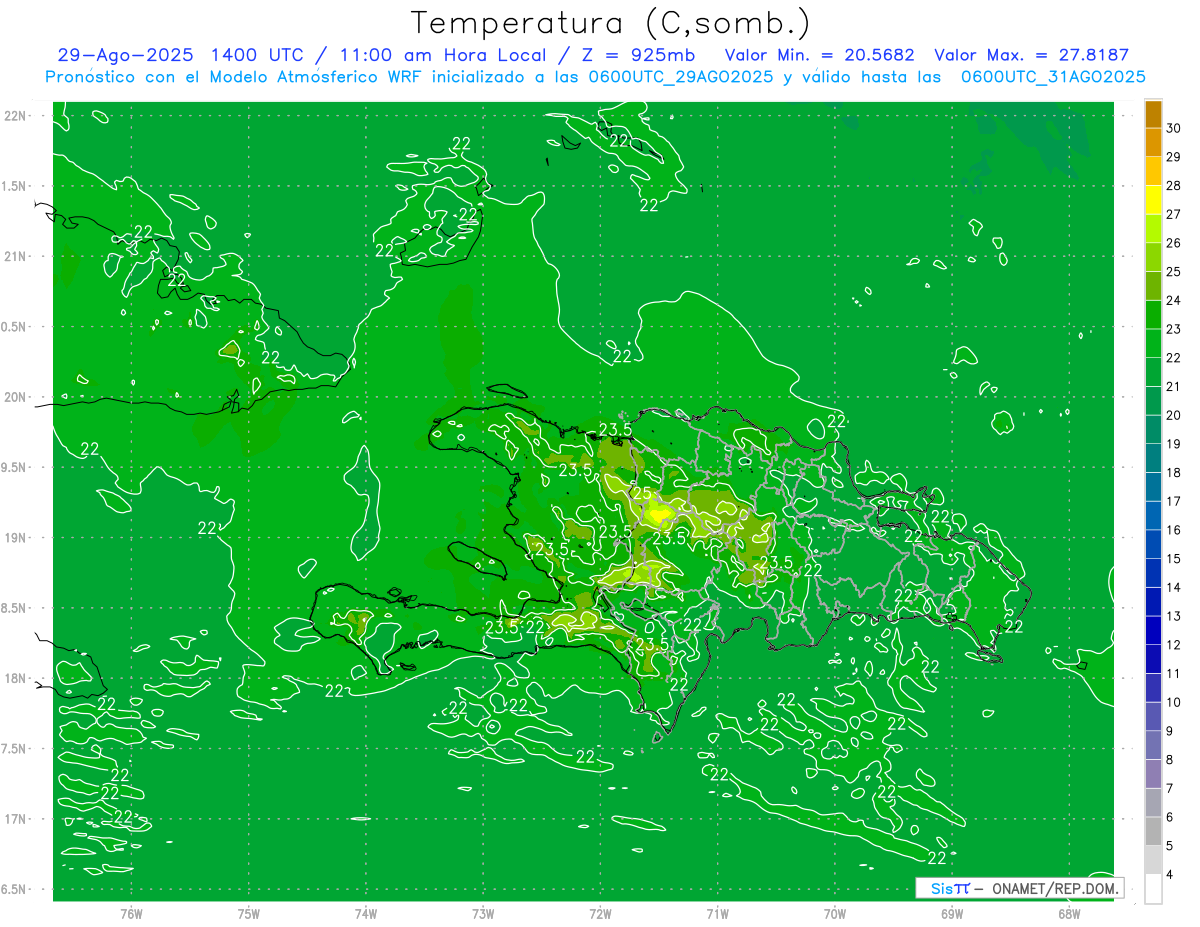Click the '15' label on the color scale

pos(1174,558)
